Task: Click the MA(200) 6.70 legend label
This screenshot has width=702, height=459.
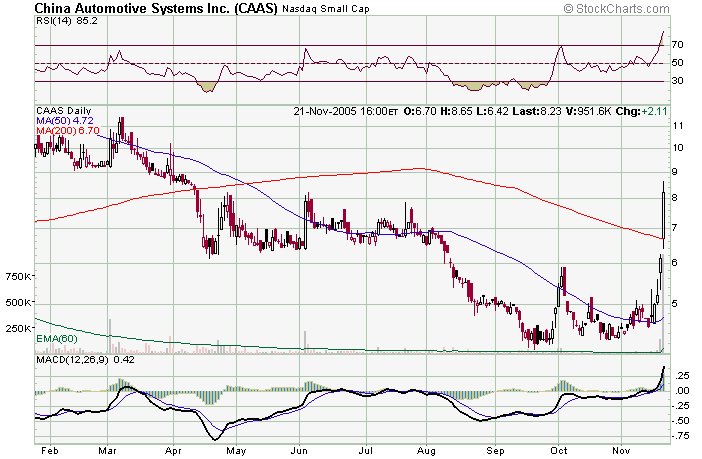Action: pos(68,130)
